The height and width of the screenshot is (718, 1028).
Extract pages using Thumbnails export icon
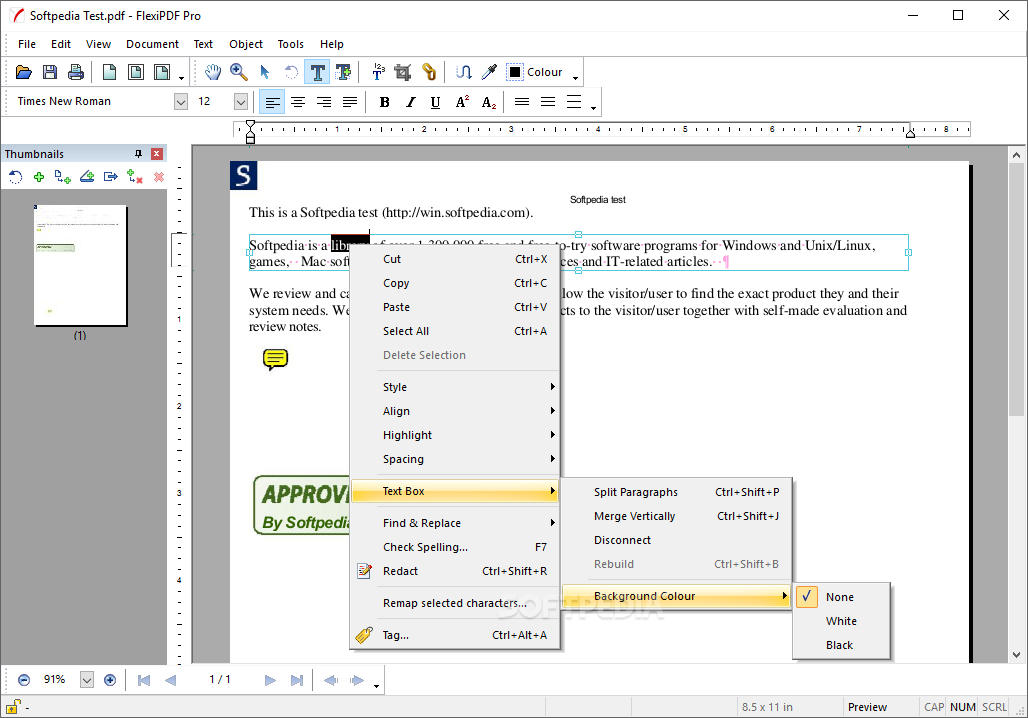tap(111, 177)
